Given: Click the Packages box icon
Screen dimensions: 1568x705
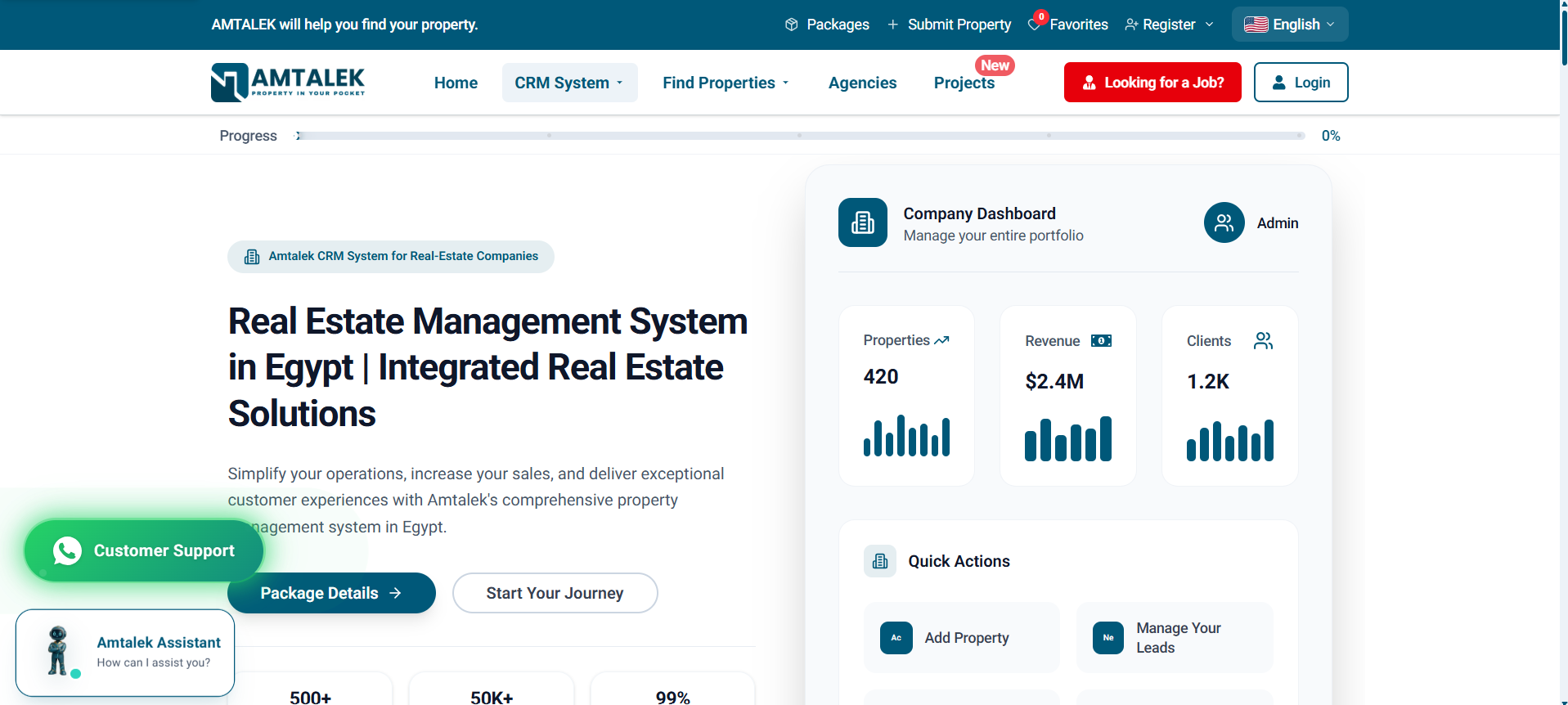Looking at the screenshot, I should tap(792, 25).
